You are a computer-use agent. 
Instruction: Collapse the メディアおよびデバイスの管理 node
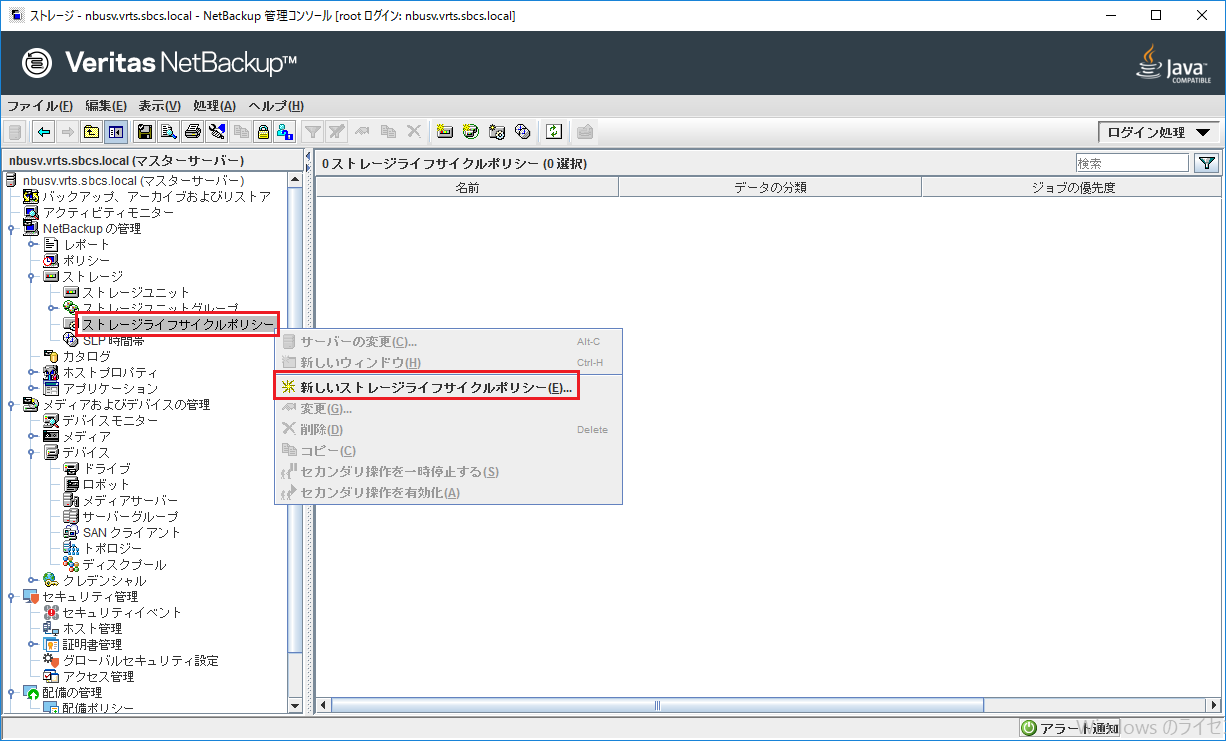(11, 405)
